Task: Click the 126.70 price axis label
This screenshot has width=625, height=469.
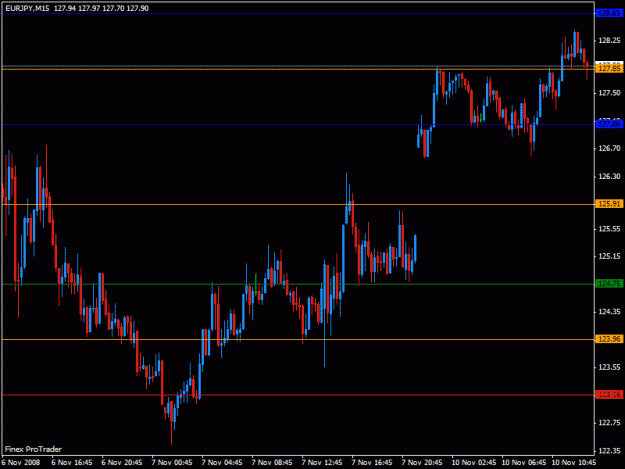Action: (x=609, y=148)
